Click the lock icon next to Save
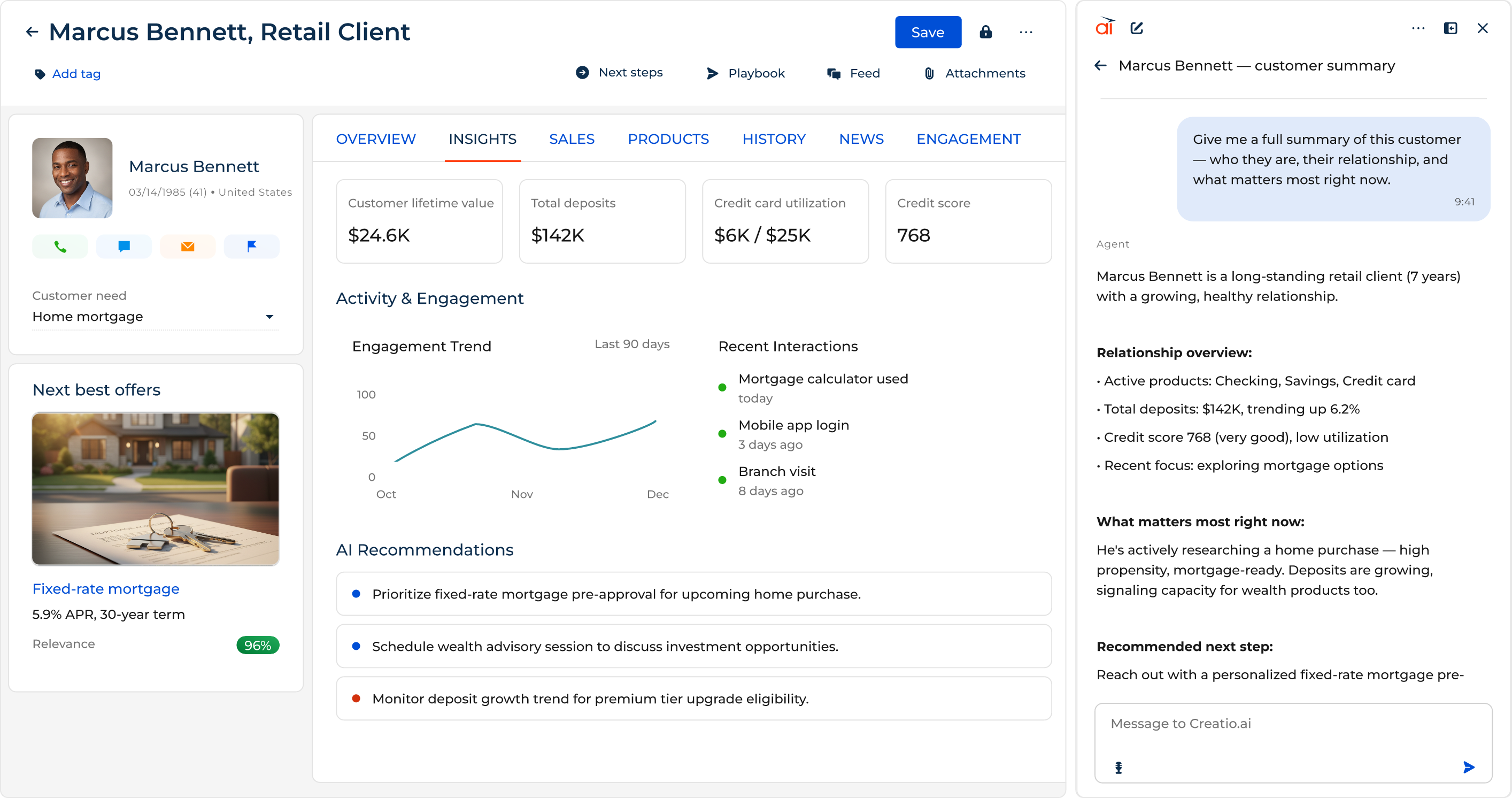 [x=985, y=32]
